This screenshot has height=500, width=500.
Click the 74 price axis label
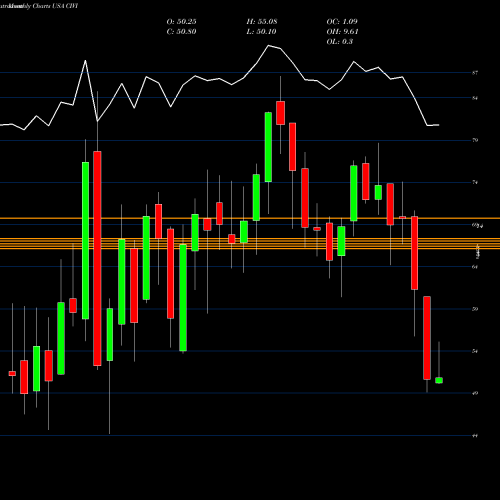(475, 182)
